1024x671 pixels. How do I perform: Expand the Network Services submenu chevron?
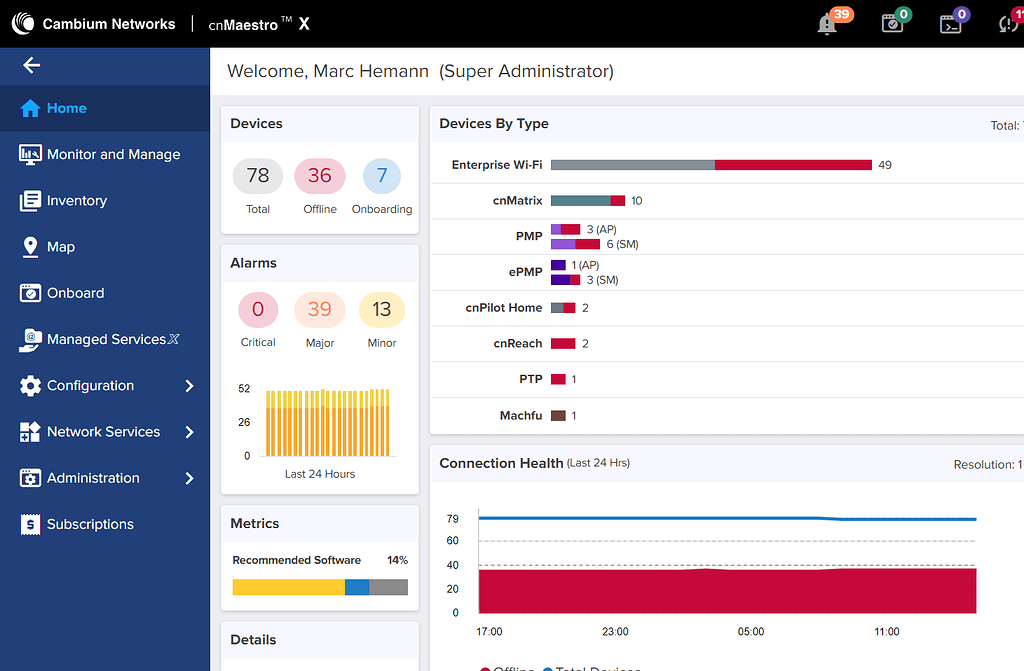point(189,432)
